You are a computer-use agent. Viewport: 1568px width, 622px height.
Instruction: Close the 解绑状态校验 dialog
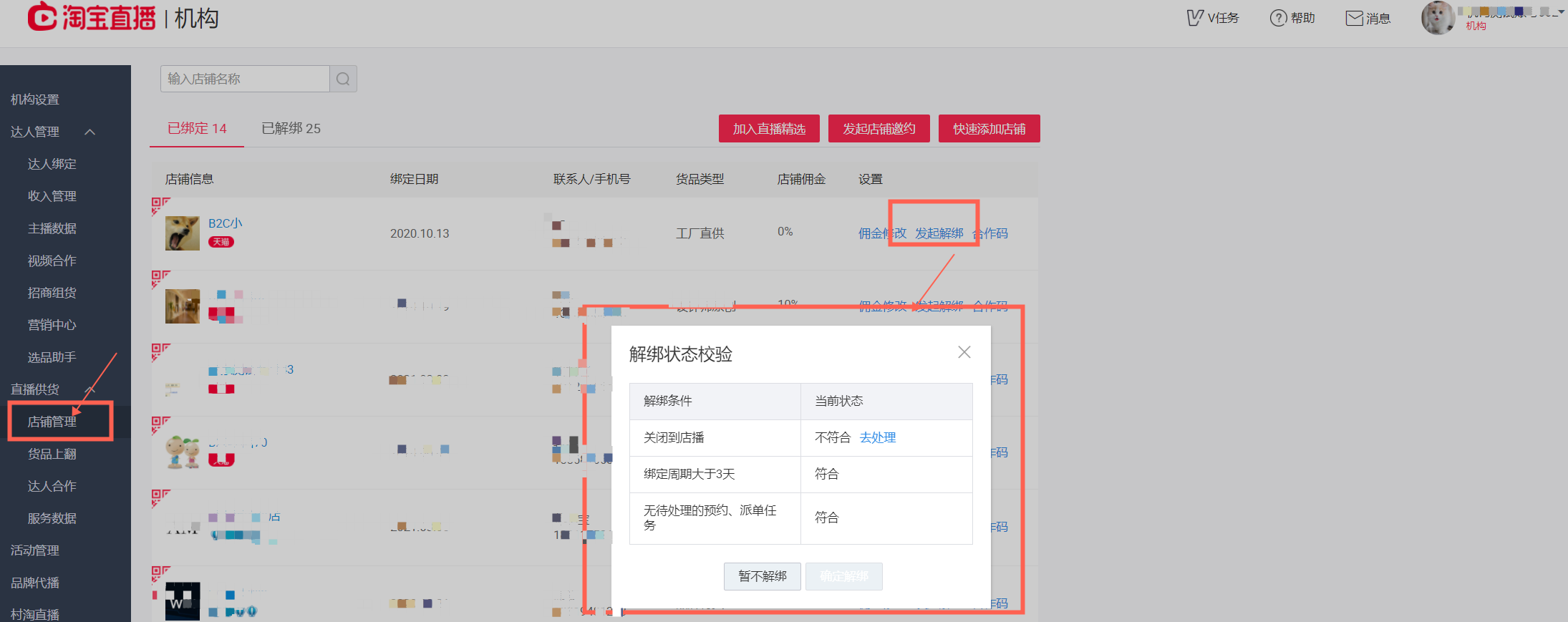(x=964, y=352)
